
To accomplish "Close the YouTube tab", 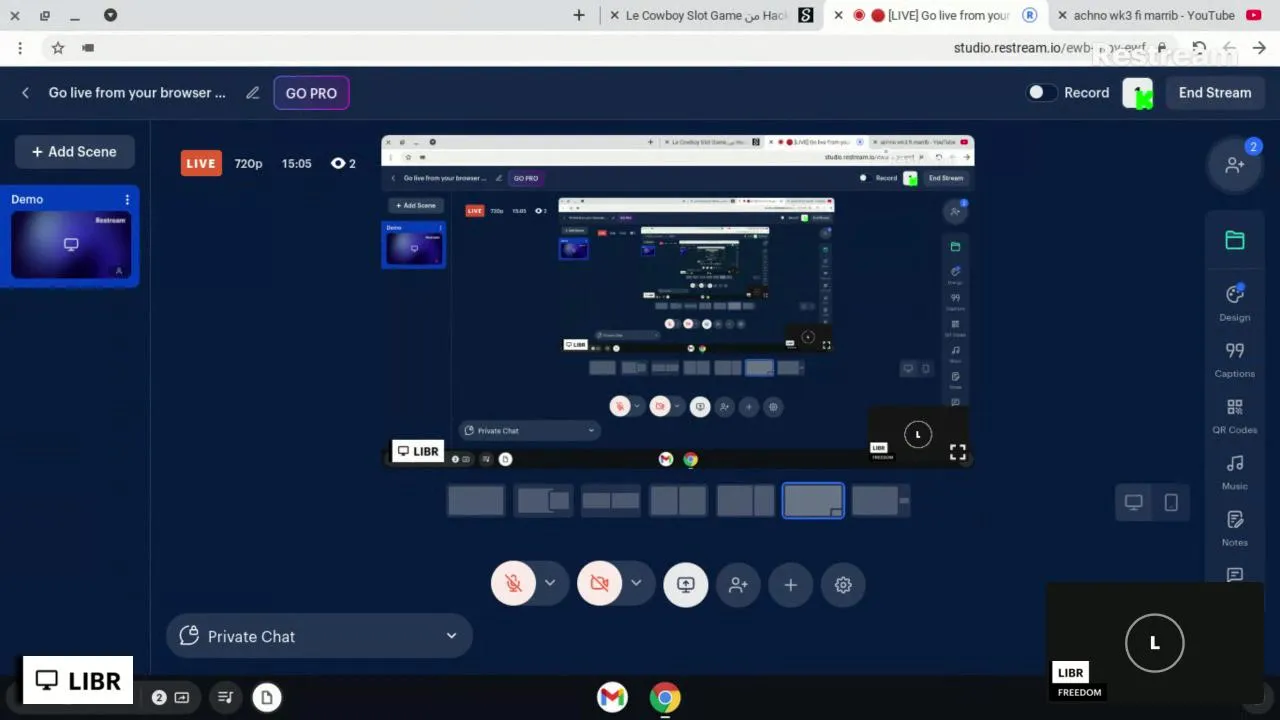I will click(1063, 15).
